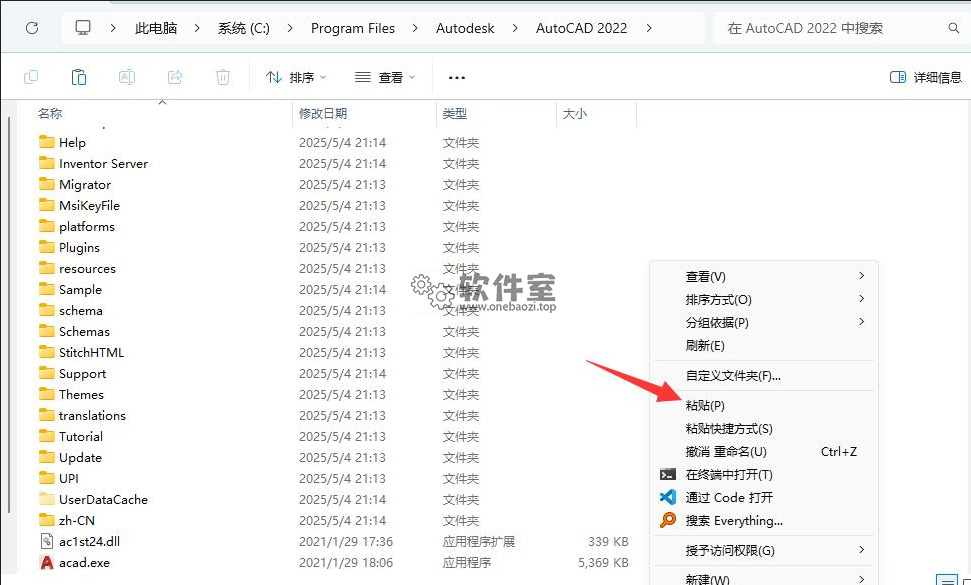Click the Plugins folder icon
The width and height of the screenshot is (971, 585).
pos(46,247)
